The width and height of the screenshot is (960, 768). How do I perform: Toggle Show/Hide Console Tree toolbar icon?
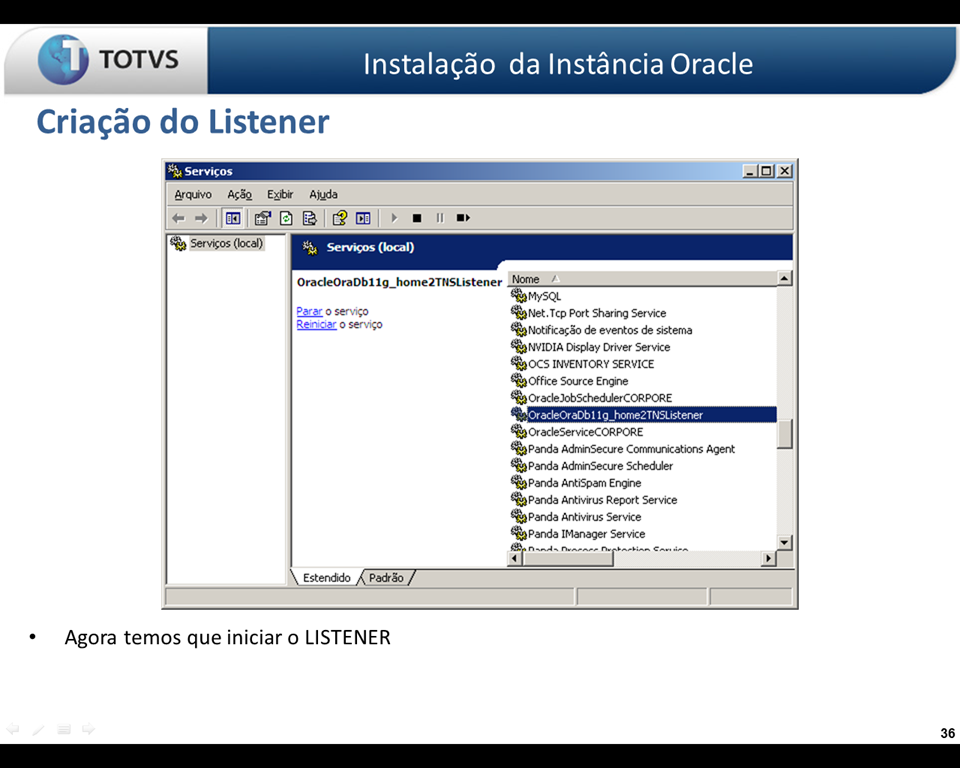coord(233,218)
